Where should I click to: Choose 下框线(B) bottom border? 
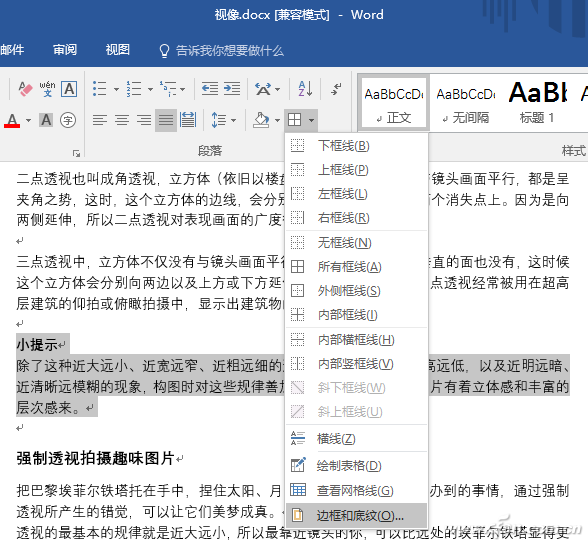coord(356,146)
